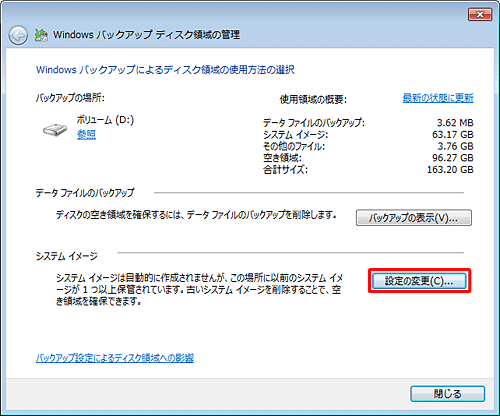
Task: Click the バックアップの場所: heading
Action: click(70, 98)
